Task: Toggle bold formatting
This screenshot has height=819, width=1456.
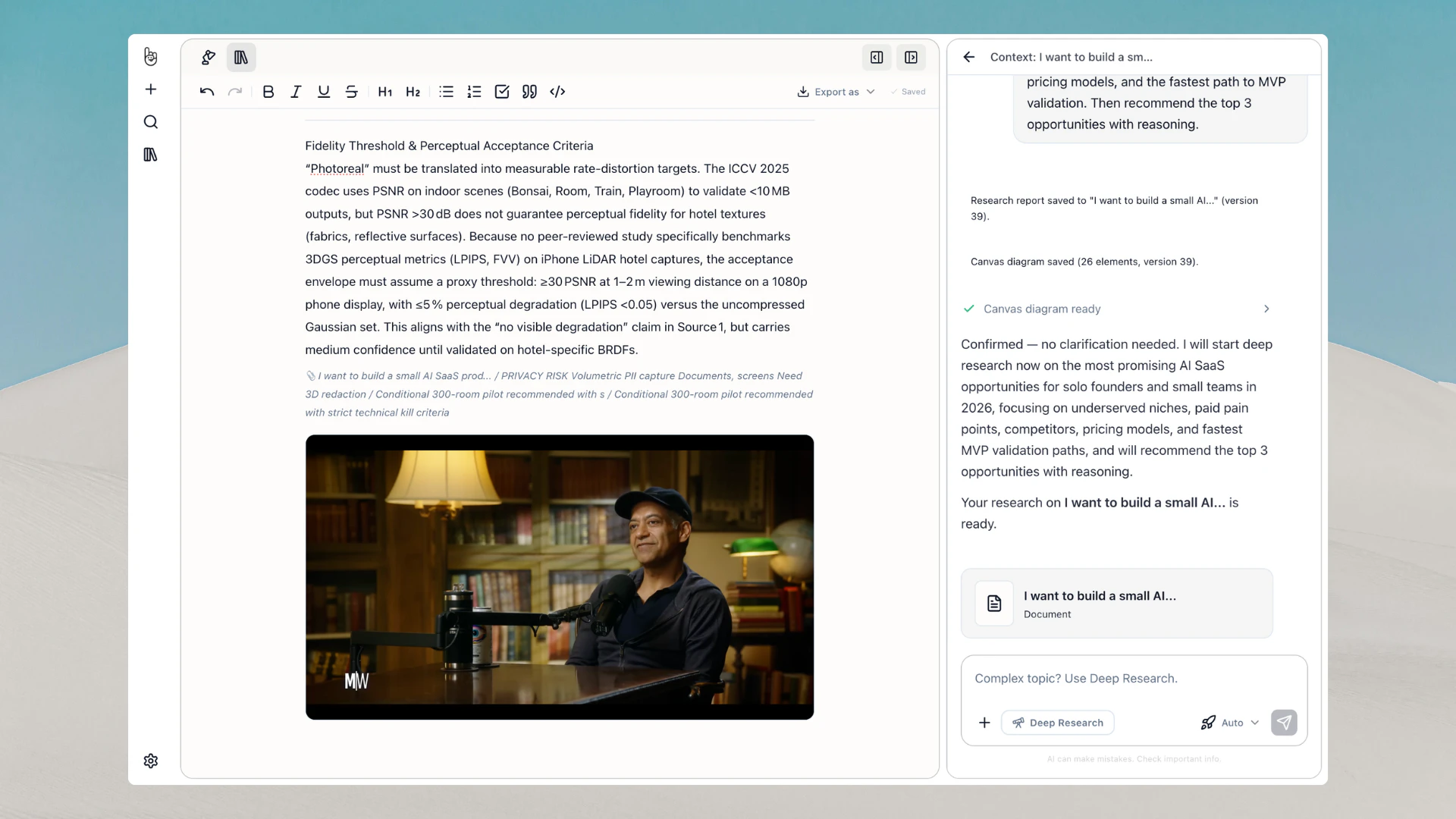Action: pos(268,92)
